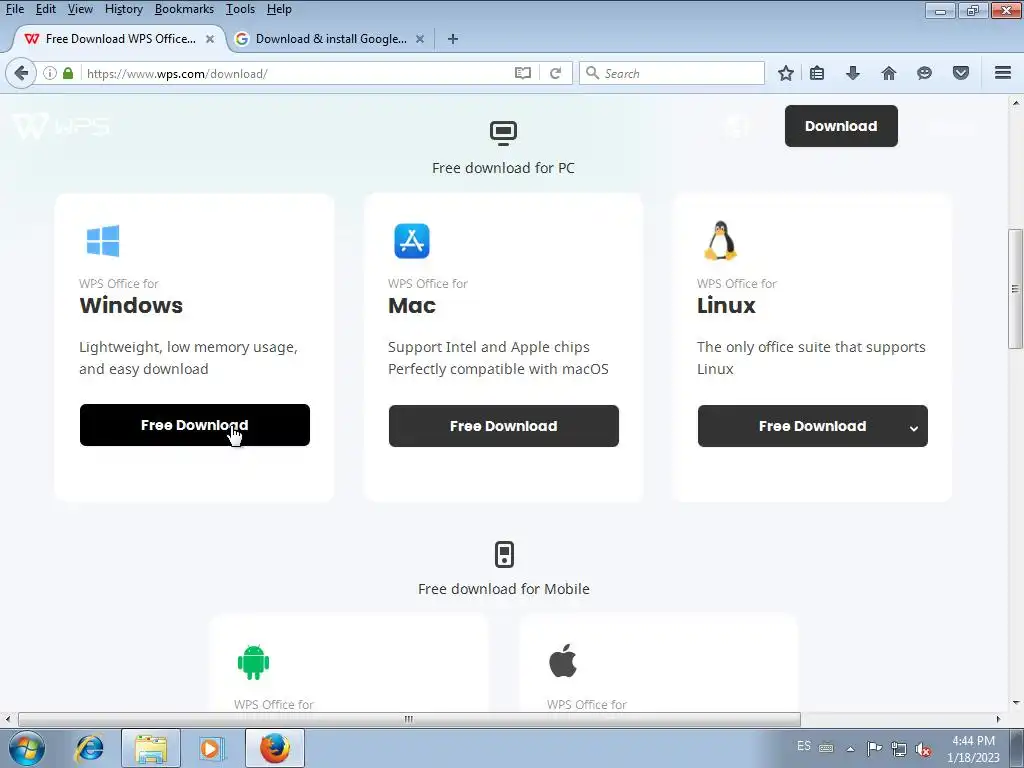Toggle reader view icon in the address bar
This screenshot has width=1024, height=768.
[522, 73]
